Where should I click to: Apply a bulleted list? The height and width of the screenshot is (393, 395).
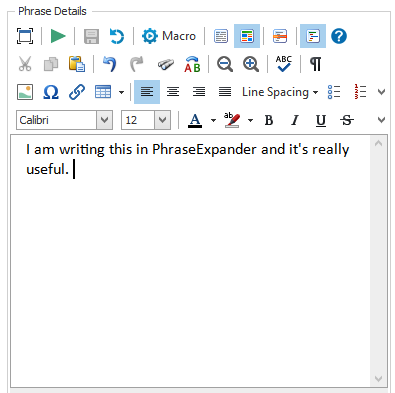point(334,92)
